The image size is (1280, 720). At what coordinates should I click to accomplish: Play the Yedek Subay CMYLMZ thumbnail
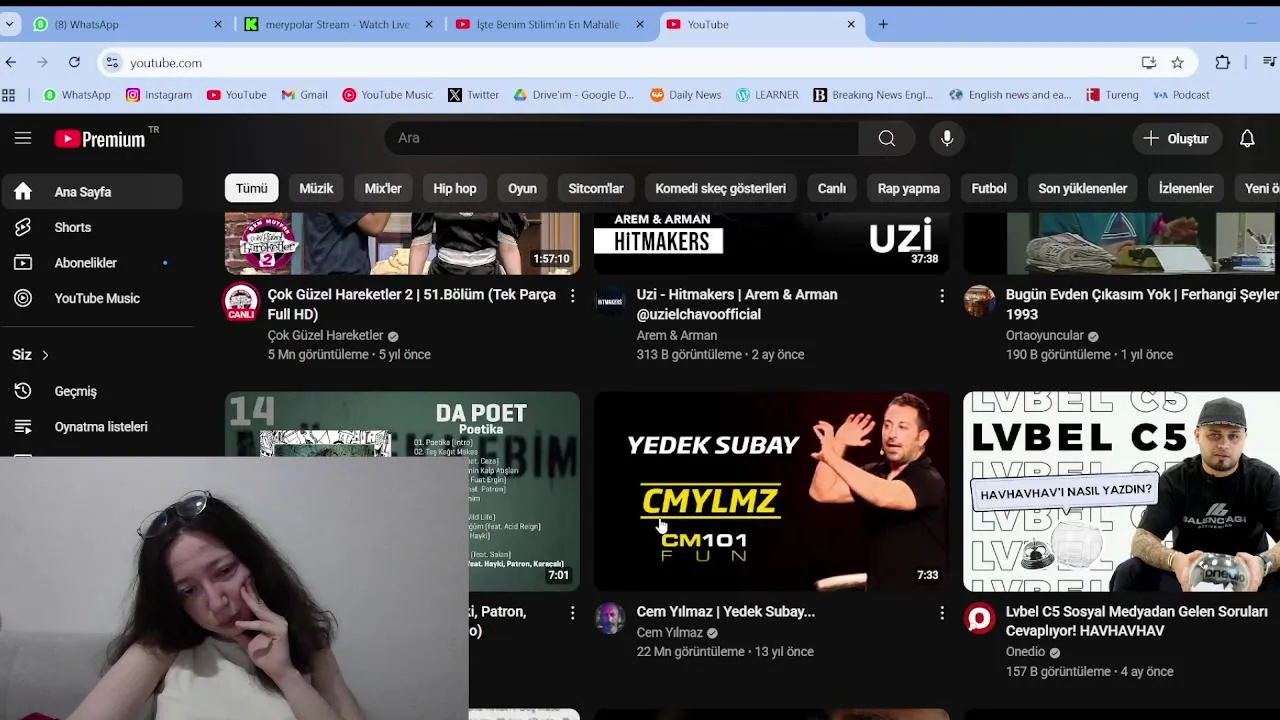point(771,491)
